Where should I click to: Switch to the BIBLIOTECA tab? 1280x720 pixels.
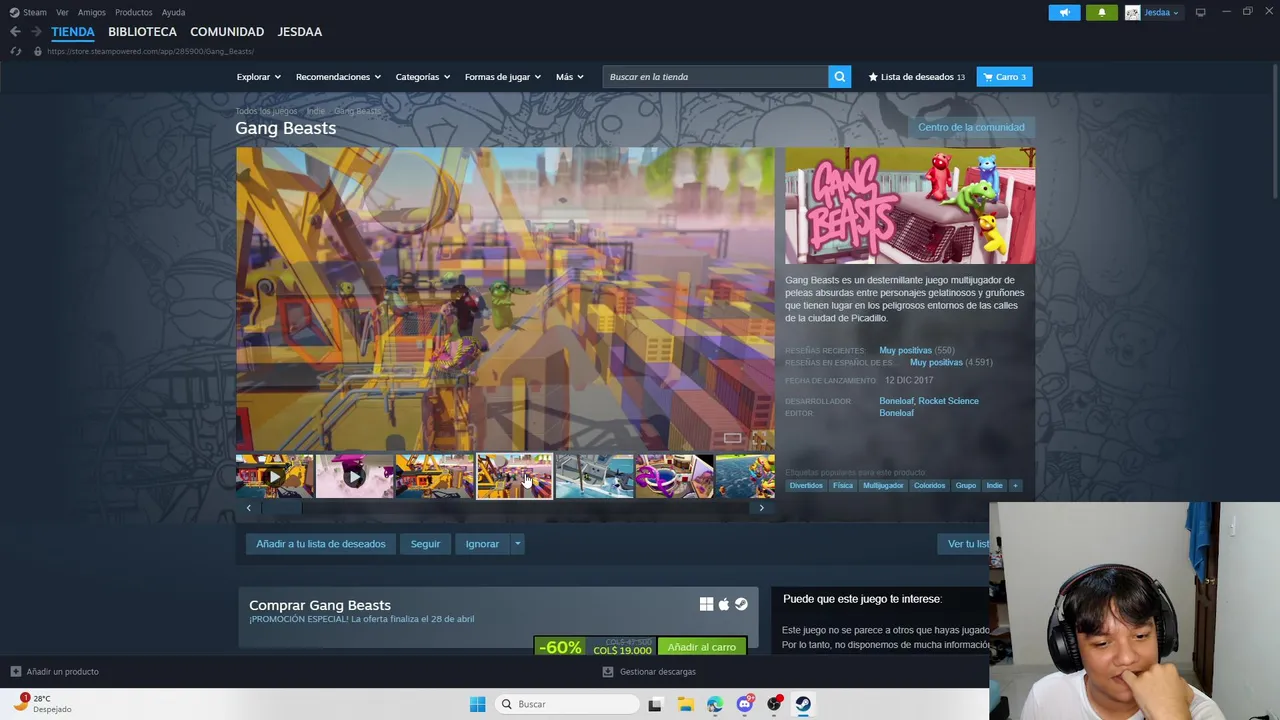(x=142, y=32)
